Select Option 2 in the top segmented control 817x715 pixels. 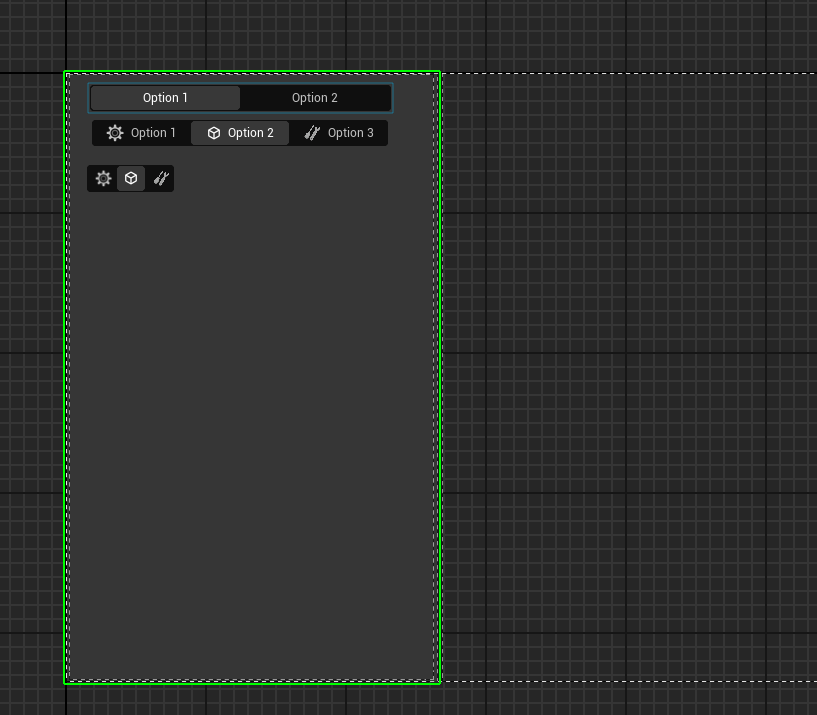pyautogui.click(x=315, y=98)
